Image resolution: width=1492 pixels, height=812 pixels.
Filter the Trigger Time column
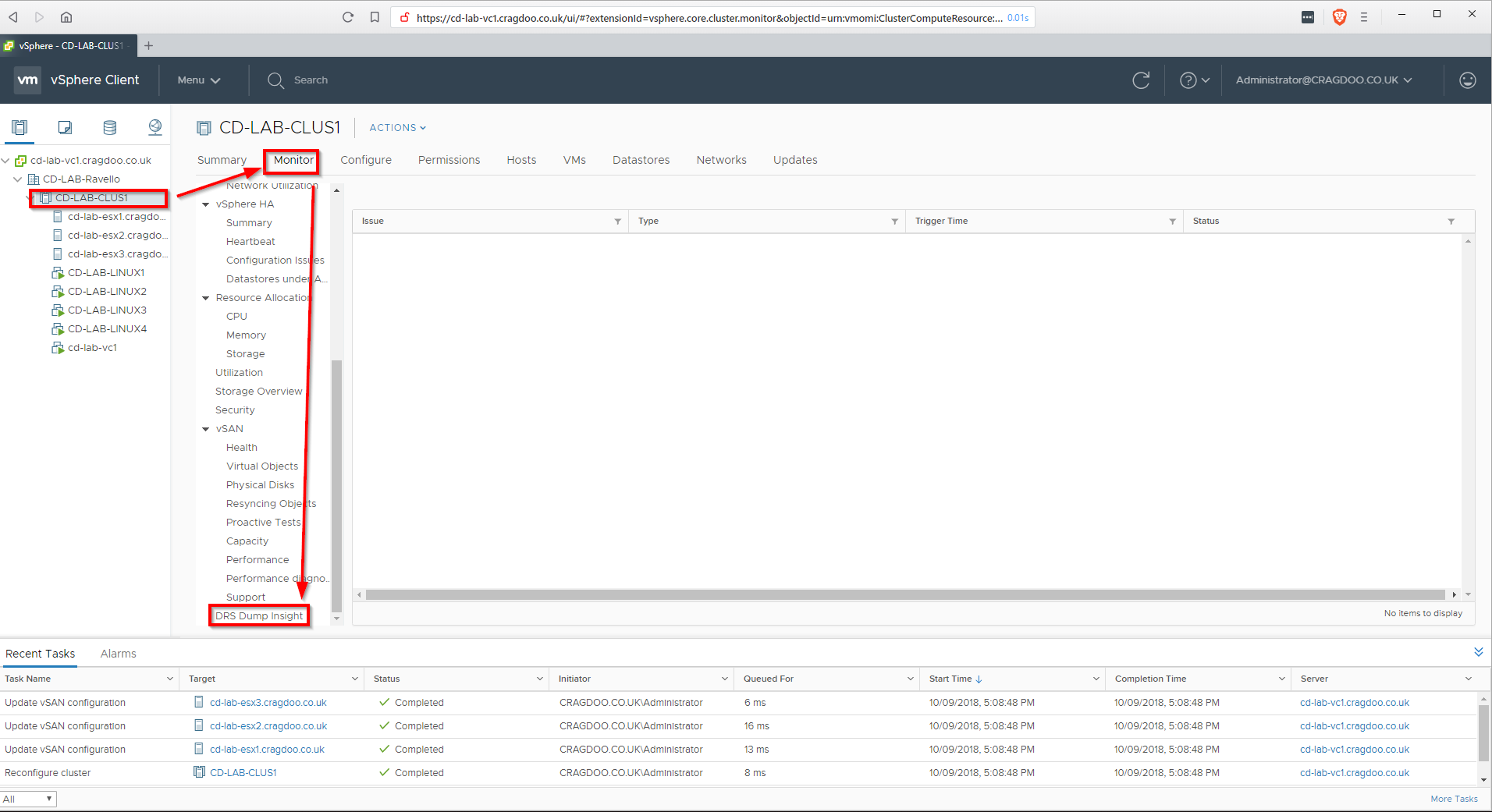[x=1172, y=222]
